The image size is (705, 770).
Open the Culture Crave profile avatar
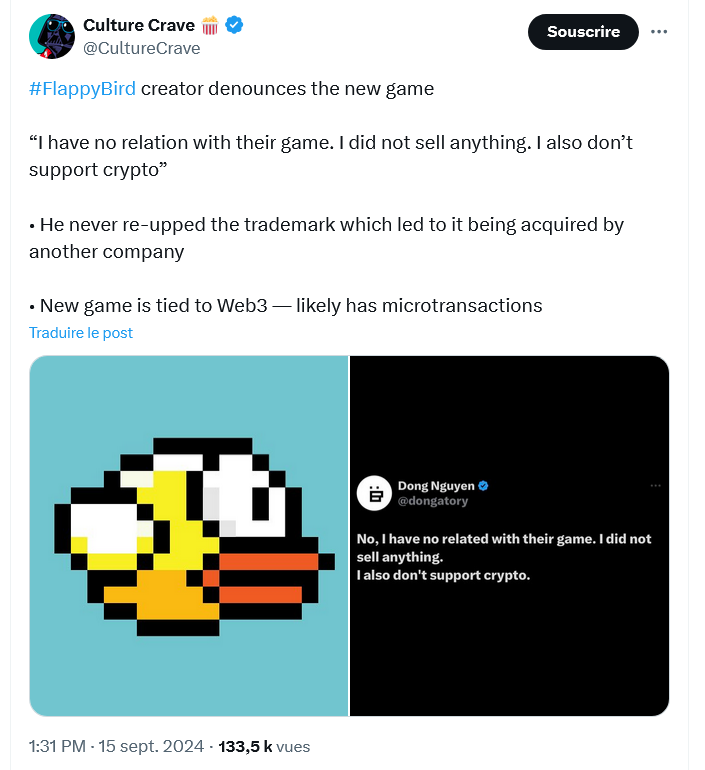coord(52,36)
